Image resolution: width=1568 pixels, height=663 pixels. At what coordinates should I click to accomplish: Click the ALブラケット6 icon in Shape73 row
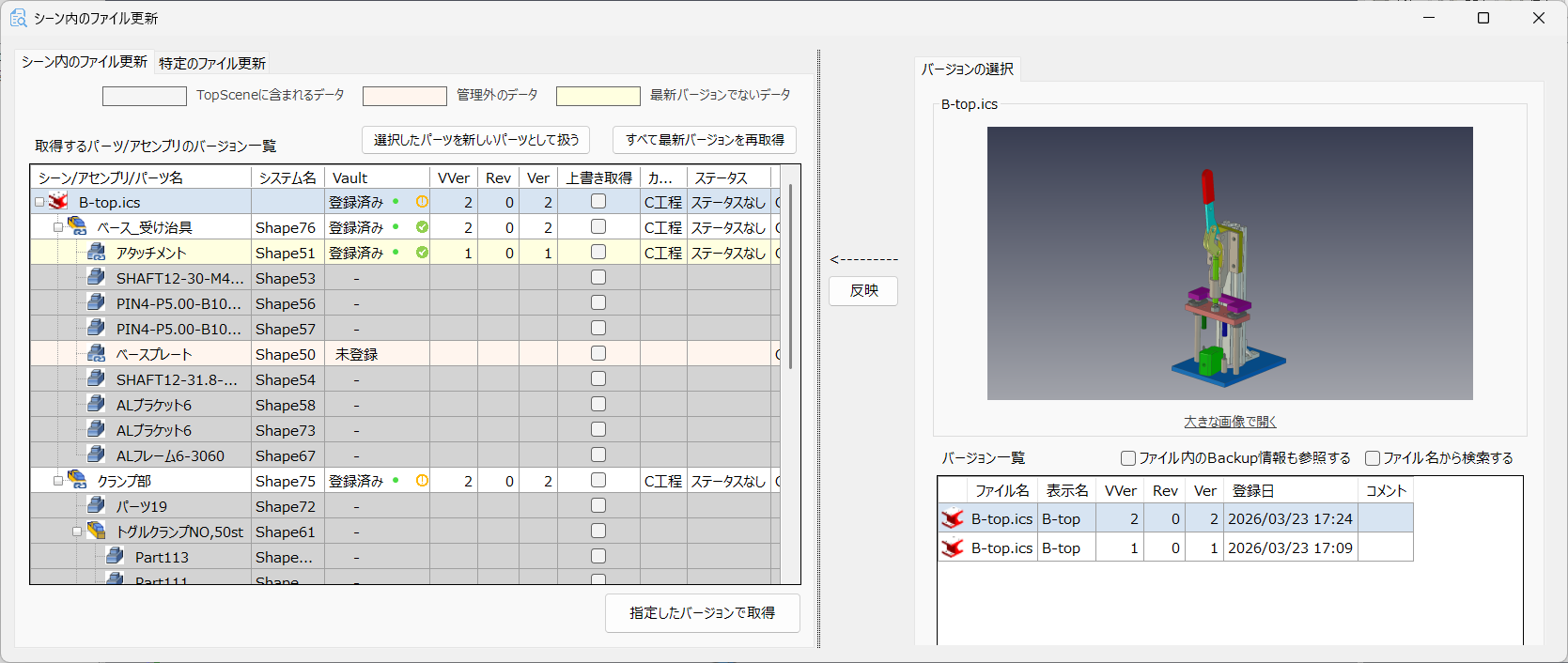(x=96, y=429)
